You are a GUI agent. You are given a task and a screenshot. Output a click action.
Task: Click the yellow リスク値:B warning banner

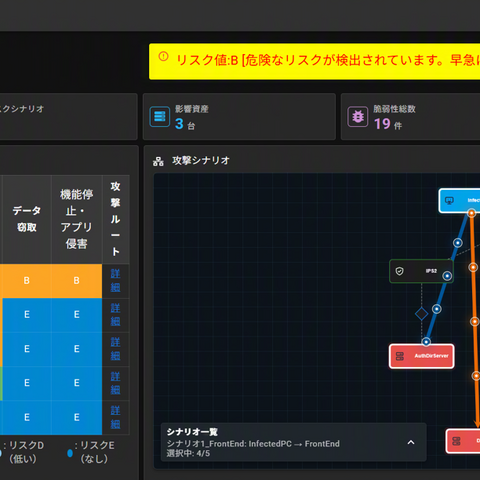click(x=314, y=61)
